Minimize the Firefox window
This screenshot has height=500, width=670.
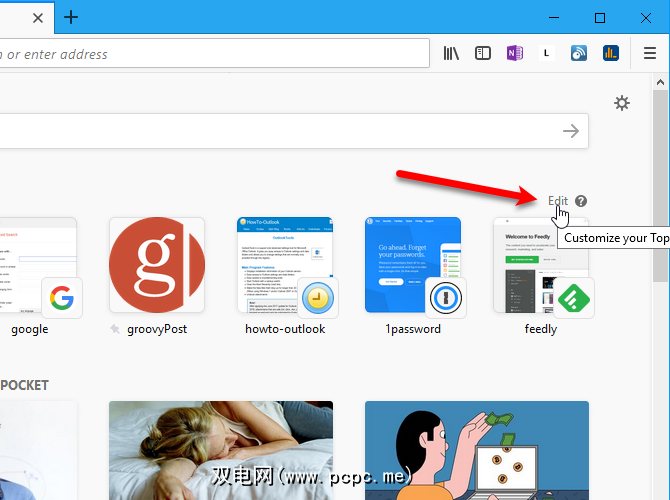[x=554, y=18]
